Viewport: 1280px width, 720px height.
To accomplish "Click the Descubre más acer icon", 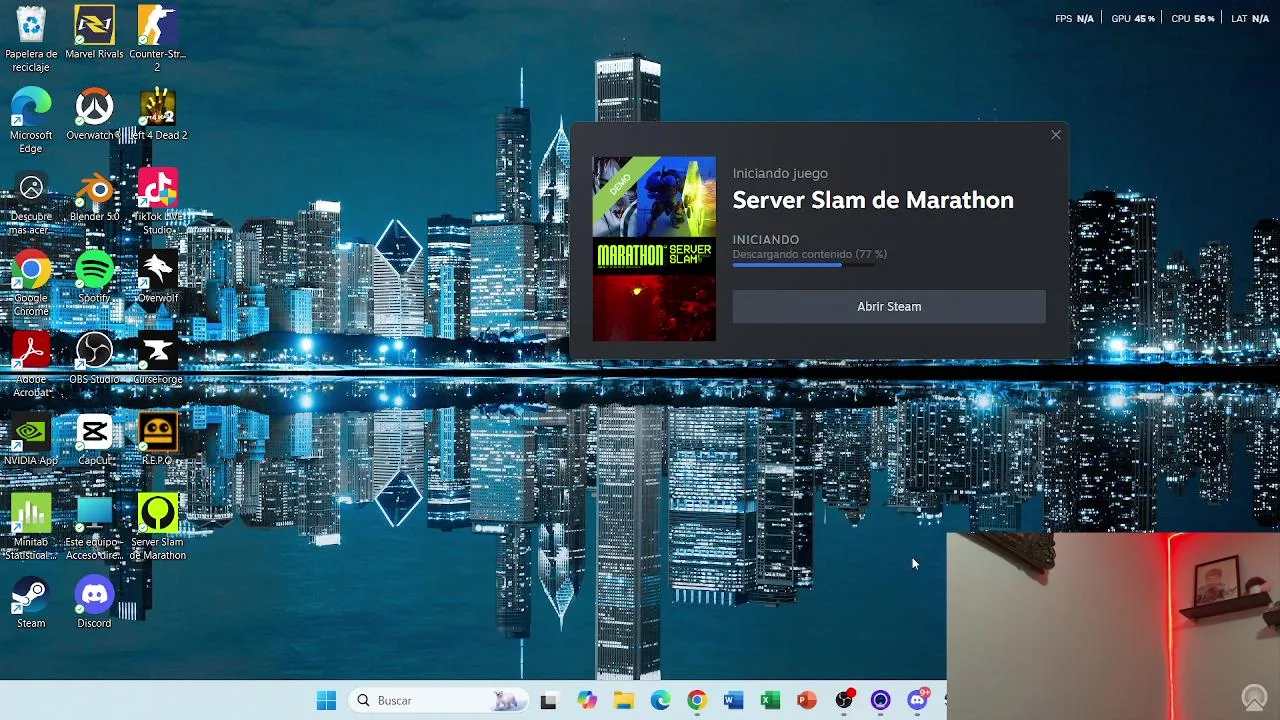I will [31, 201].
